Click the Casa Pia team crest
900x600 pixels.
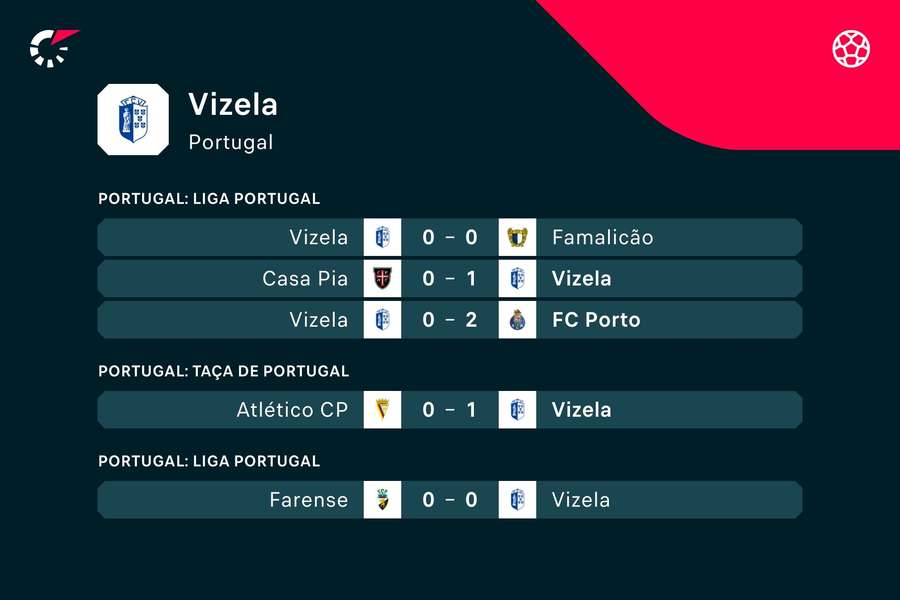pyautogui.click(x=382, y=278)
